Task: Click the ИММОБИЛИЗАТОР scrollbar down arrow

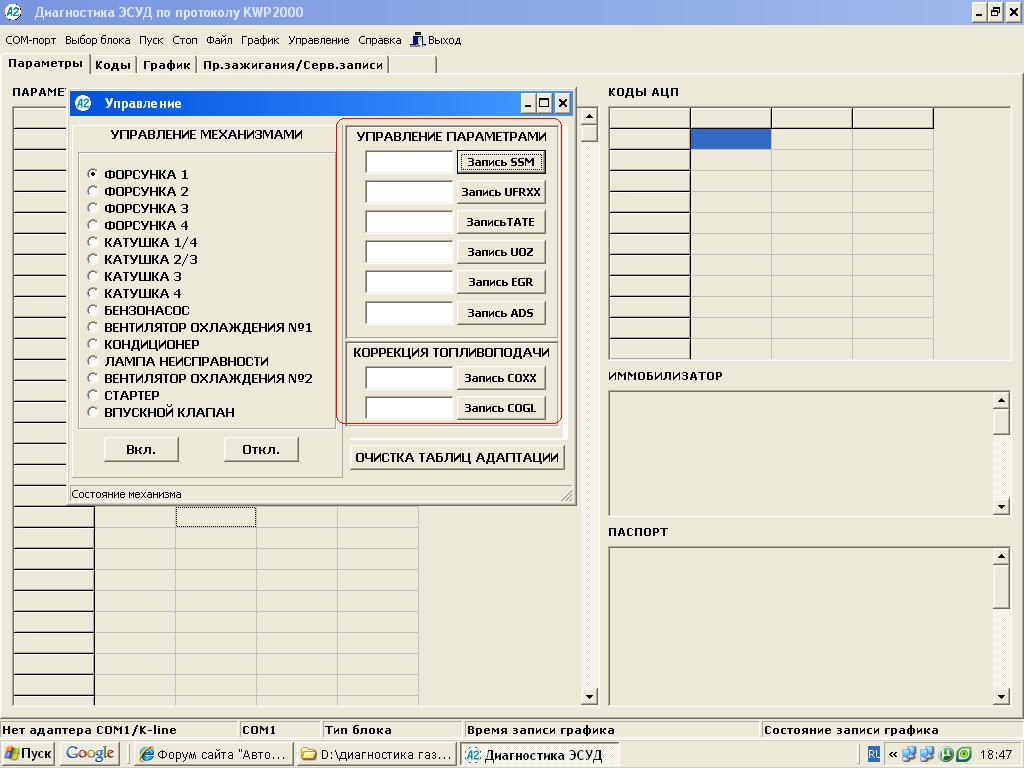Action: (x=1001, y=507)
